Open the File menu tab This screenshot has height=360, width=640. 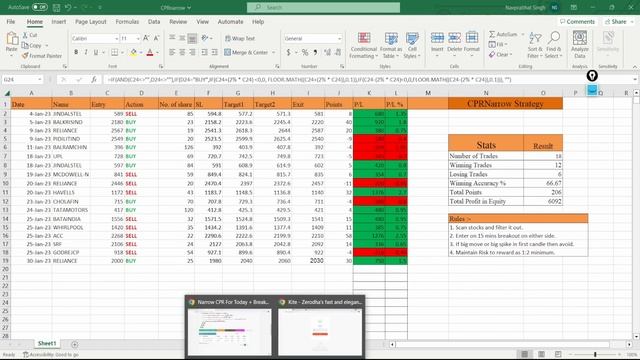click(x=11, y=22)
